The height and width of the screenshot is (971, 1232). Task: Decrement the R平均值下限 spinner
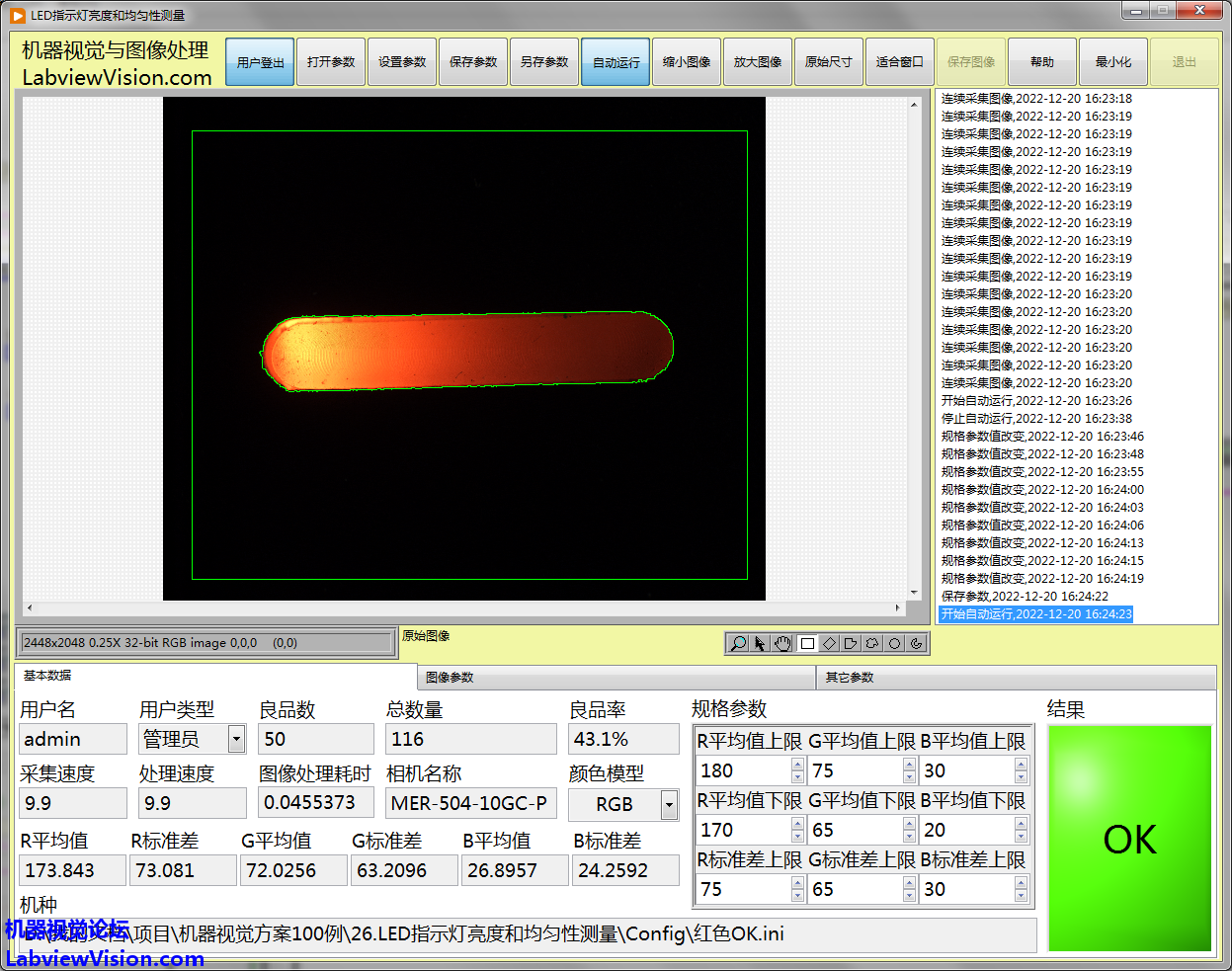coord(797,837)
